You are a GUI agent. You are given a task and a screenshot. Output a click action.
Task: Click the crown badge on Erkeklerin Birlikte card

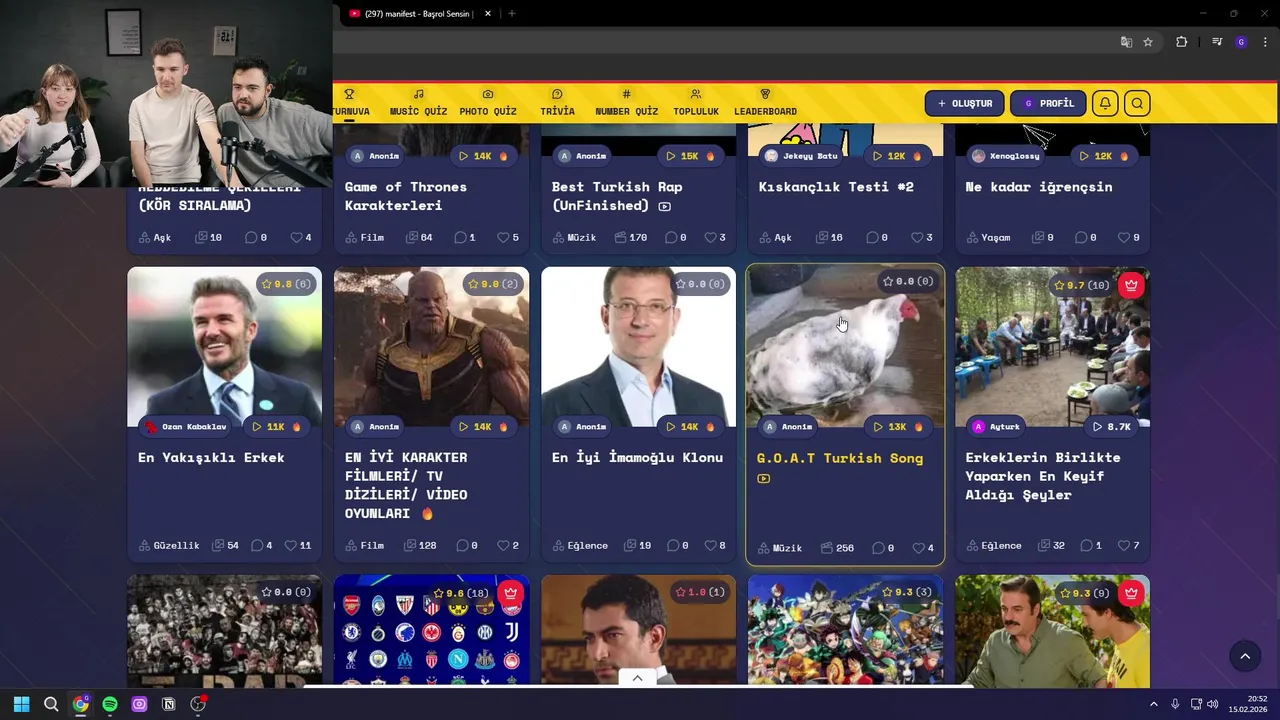click(1131, 285)
